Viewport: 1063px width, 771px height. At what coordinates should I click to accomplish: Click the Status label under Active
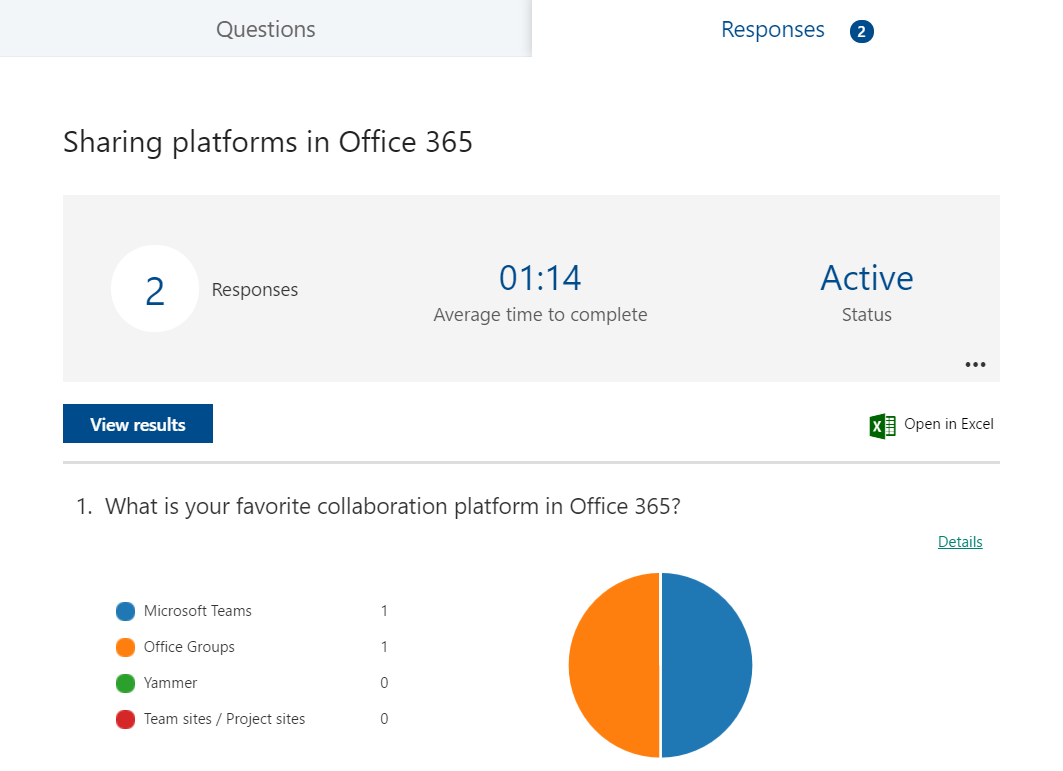(x=866, y=315)
